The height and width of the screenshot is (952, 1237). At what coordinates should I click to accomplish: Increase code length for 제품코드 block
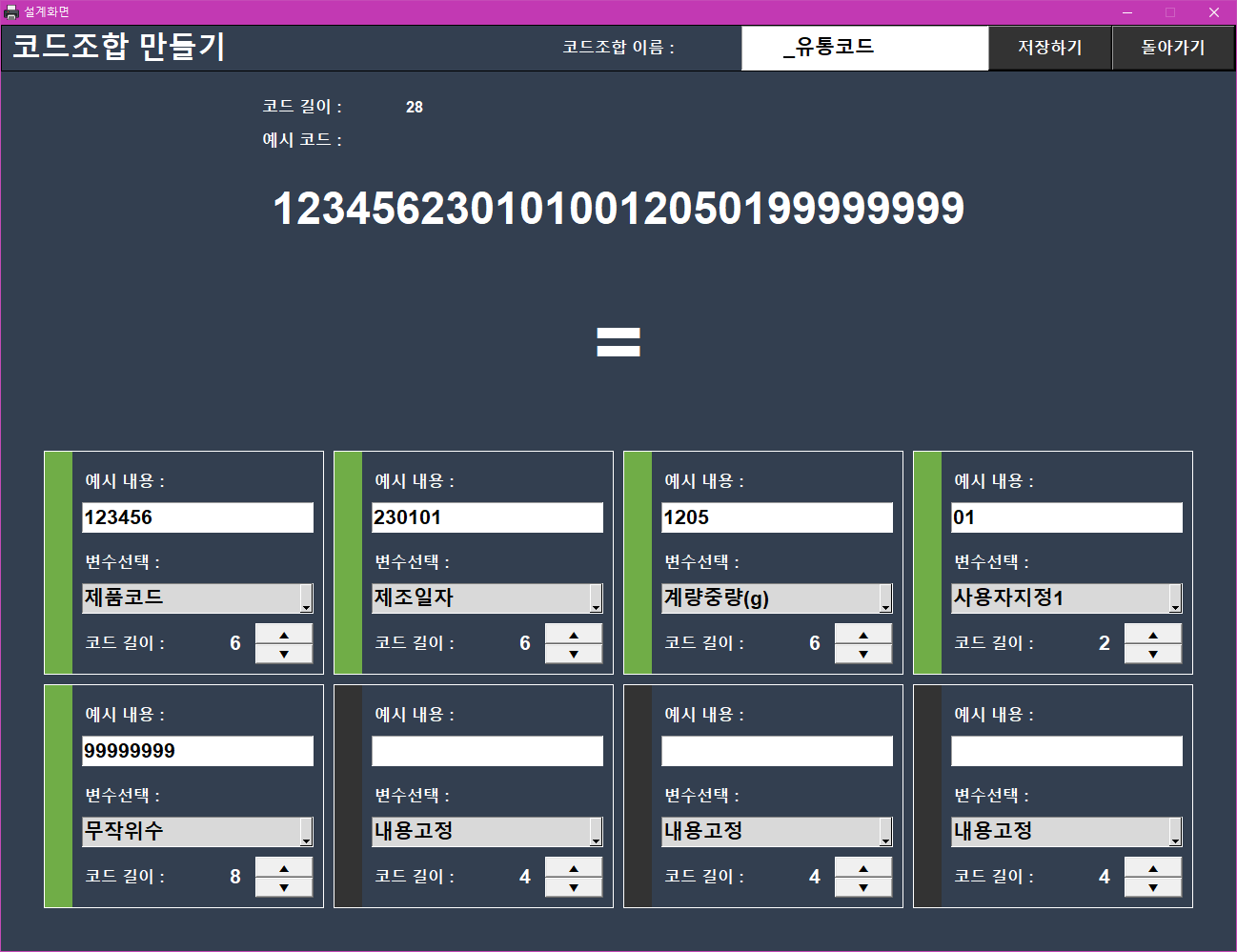pos(284,635)
